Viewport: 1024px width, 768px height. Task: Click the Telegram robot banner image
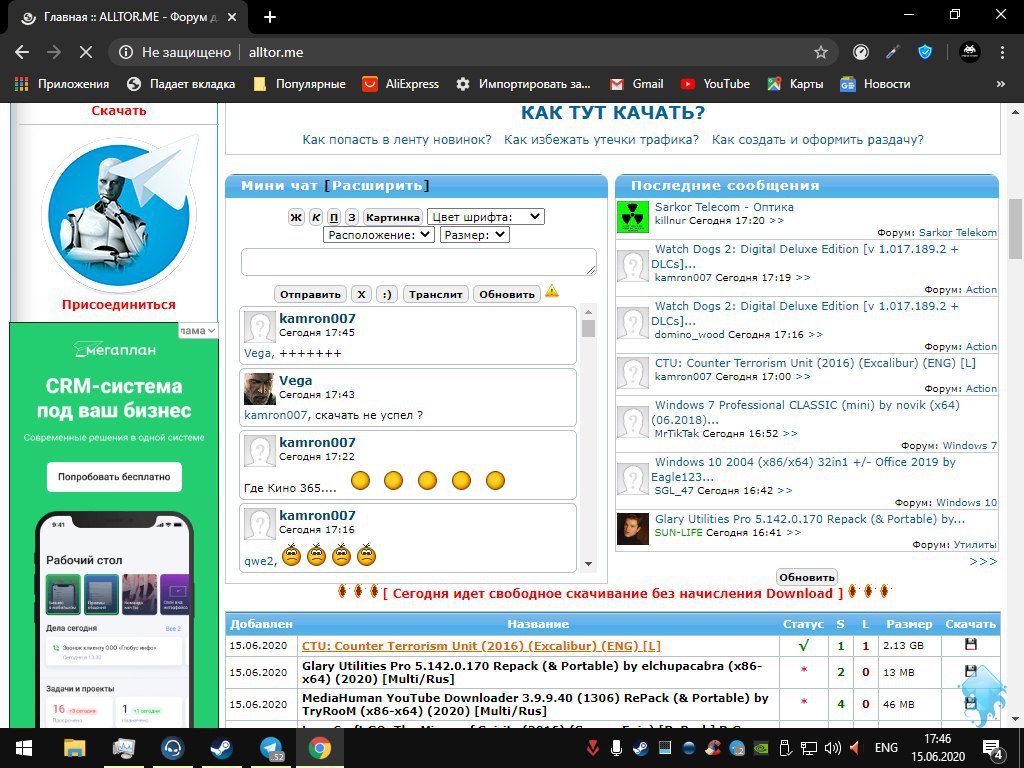point(119,212)
